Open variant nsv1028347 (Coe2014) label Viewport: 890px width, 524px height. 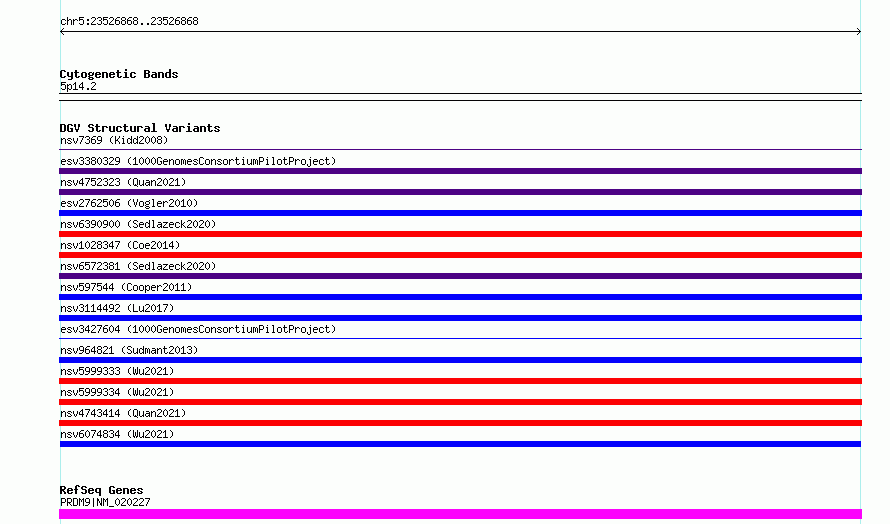[120, 245]
